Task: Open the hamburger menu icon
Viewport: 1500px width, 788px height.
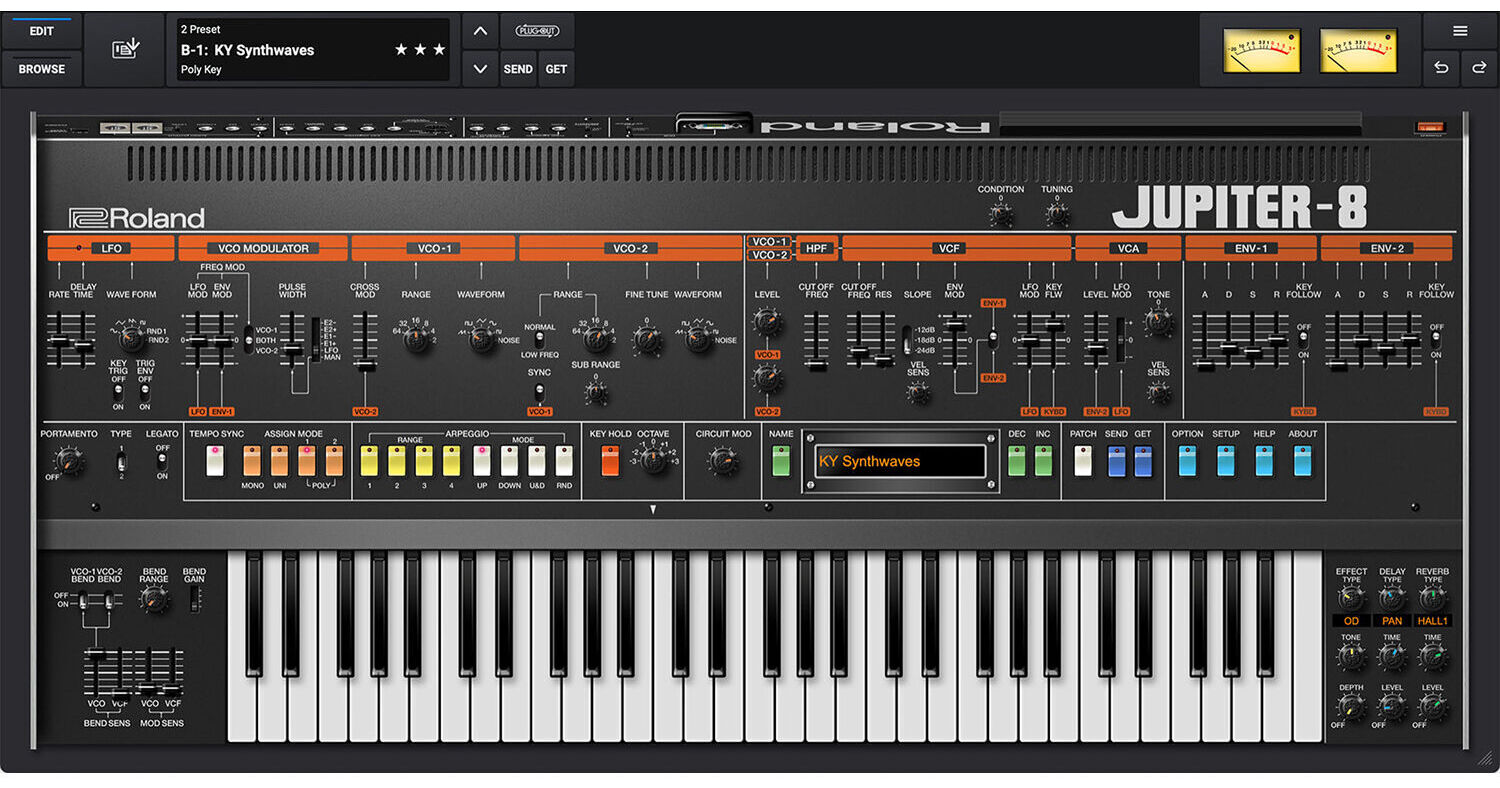Action: click(1460, 31)
